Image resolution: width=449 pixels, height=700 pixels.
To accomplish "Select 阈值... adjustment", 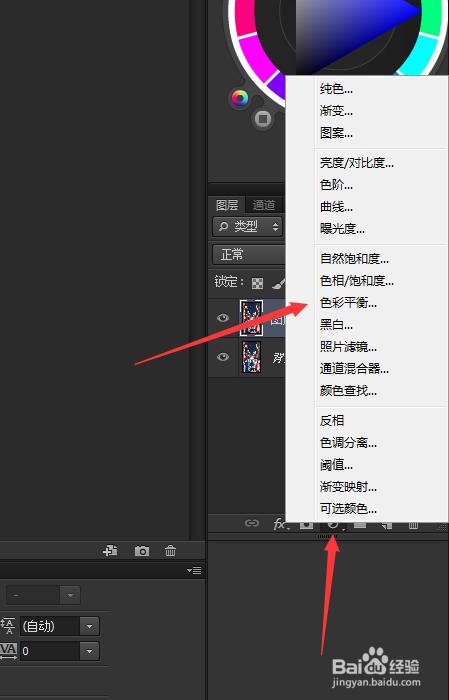I will (336, 465).
